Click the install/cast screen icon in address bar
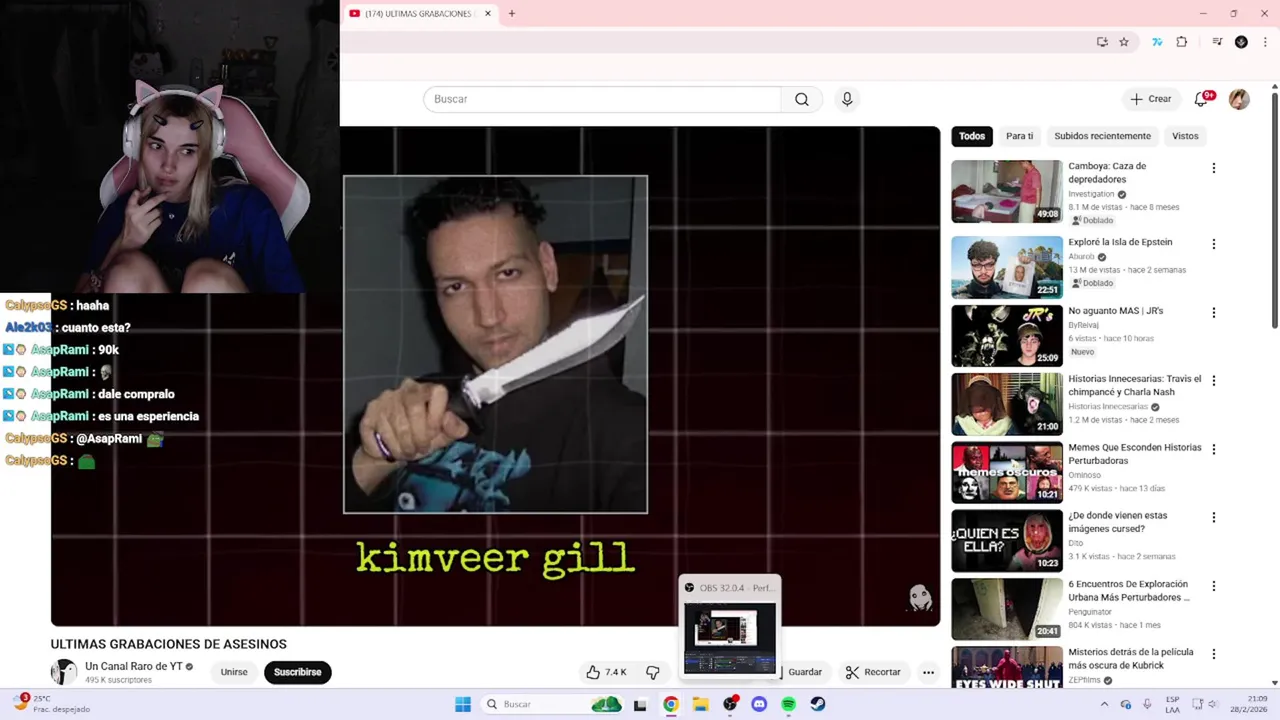This screenshot has width=1280, height=720. coord(1102,42)
